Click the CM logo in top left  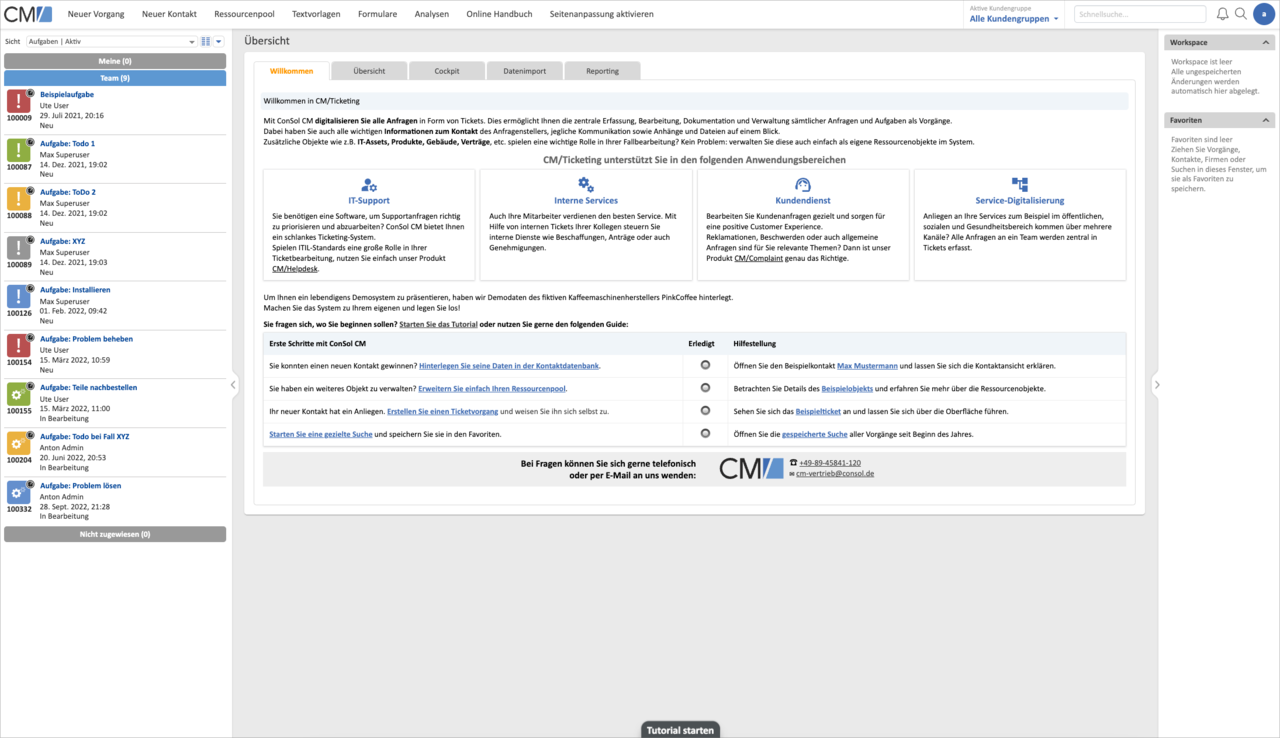[28, 14]
